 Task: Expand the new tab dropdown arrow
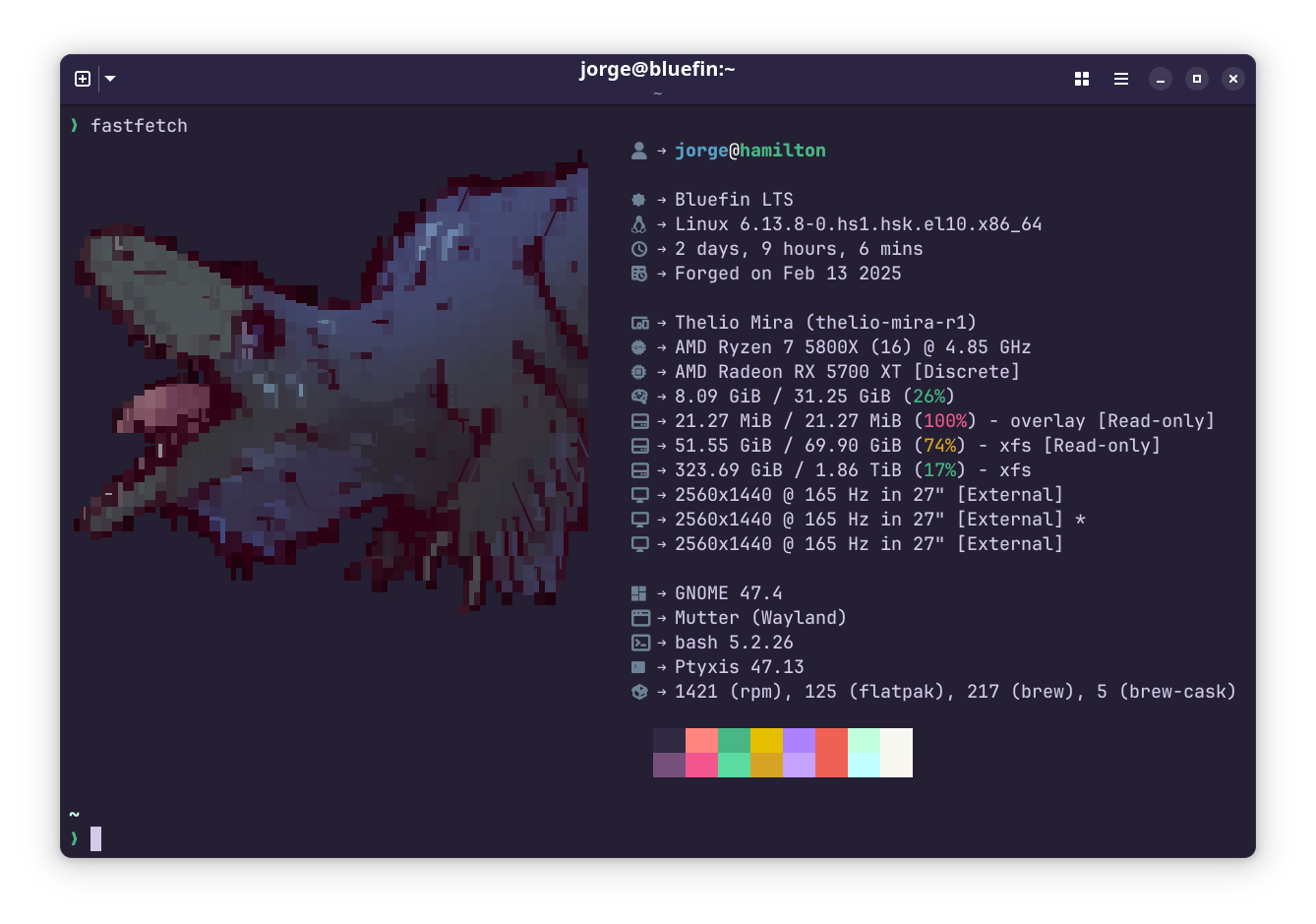(110, 79)
